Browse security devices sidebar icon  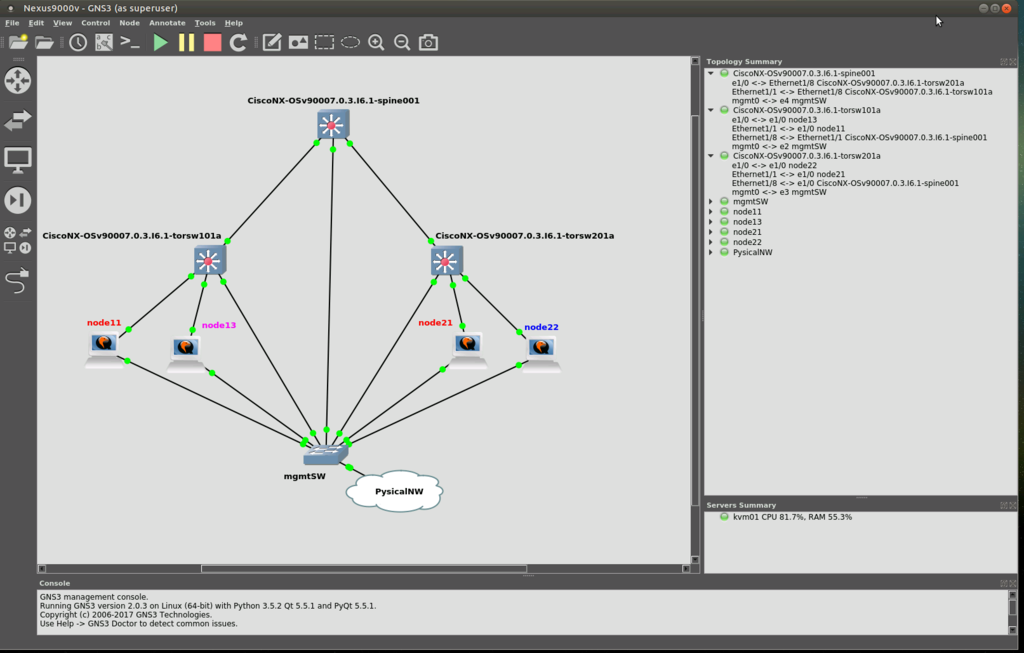coord(18,200)
